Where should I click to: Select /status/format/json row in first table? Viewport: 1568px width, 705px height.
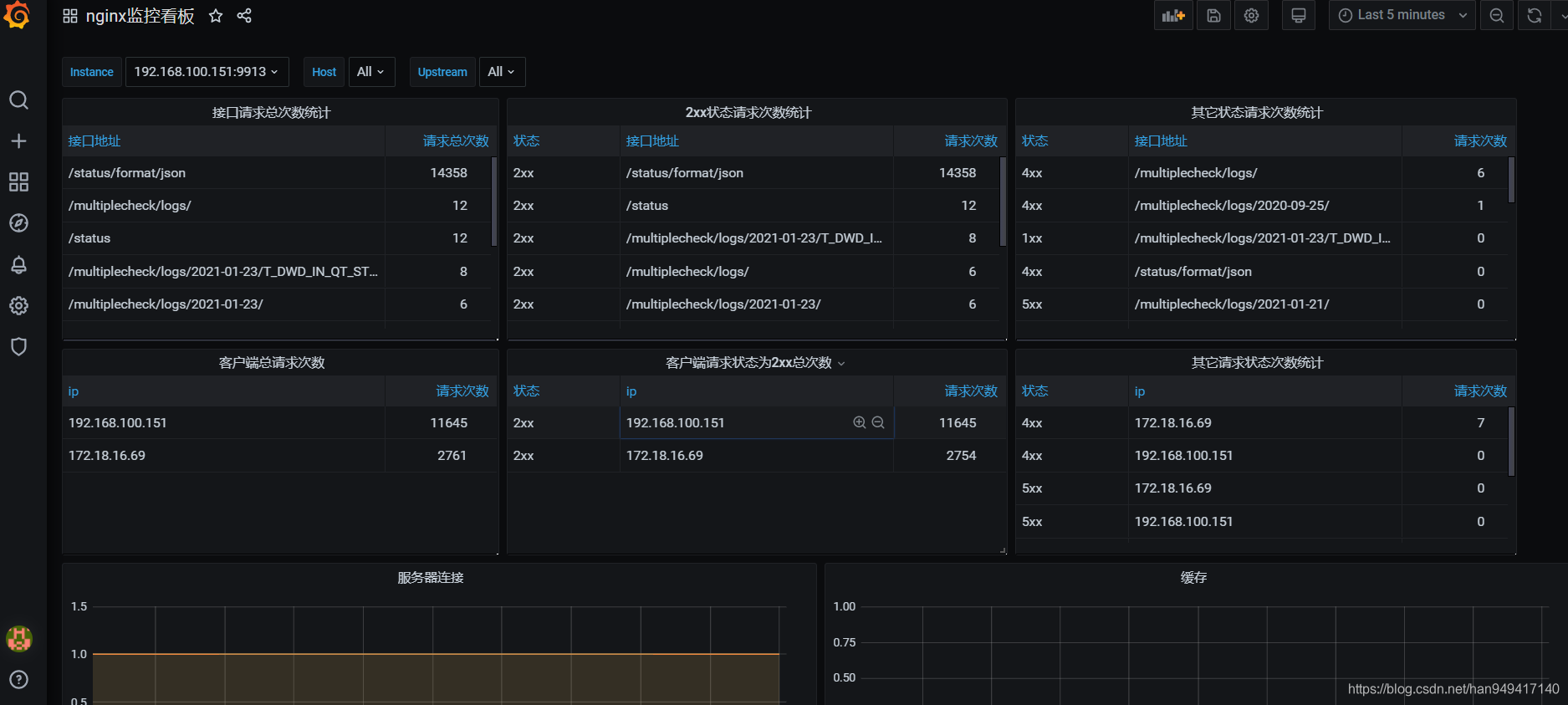tap(223, 172)
